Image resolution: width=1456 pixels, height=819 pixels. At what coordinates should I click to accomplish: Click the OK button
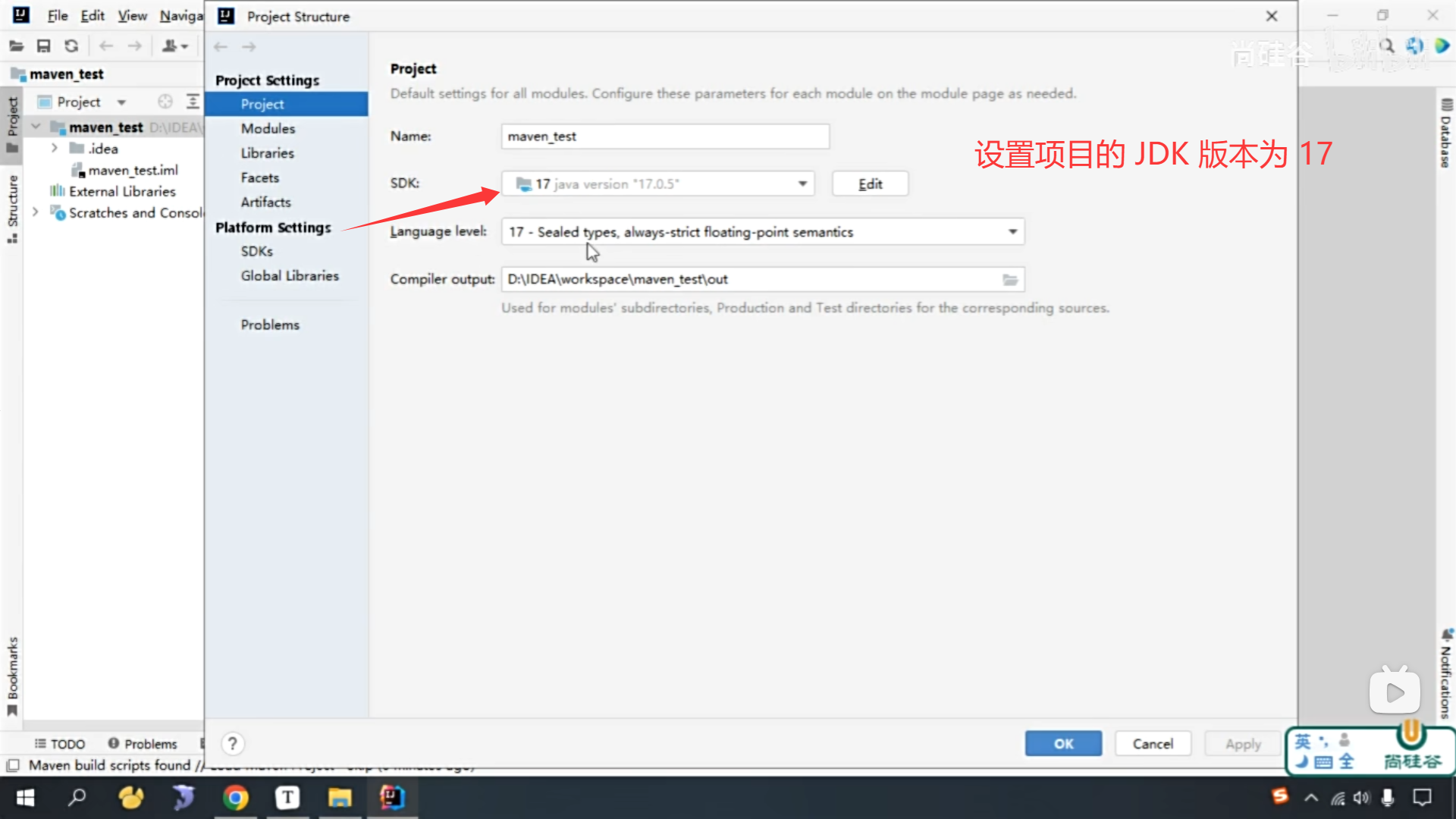coord(1063,744)
